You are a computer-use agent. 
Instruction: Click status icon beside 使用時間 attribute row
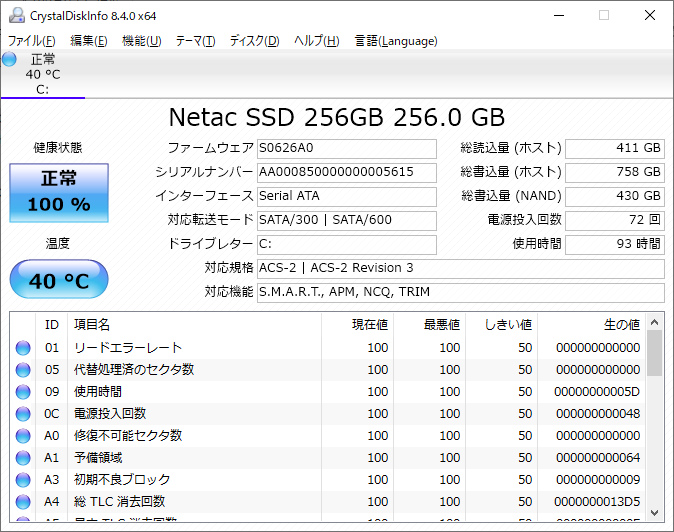23,392
